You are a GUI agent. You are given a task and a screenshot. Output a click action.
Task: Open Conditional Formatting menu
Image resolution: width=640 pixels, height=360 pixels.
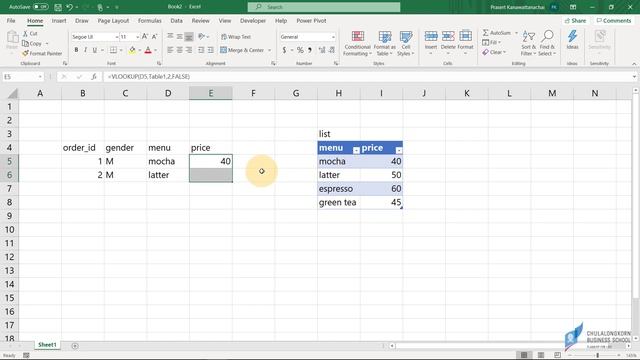coord(358,43)
